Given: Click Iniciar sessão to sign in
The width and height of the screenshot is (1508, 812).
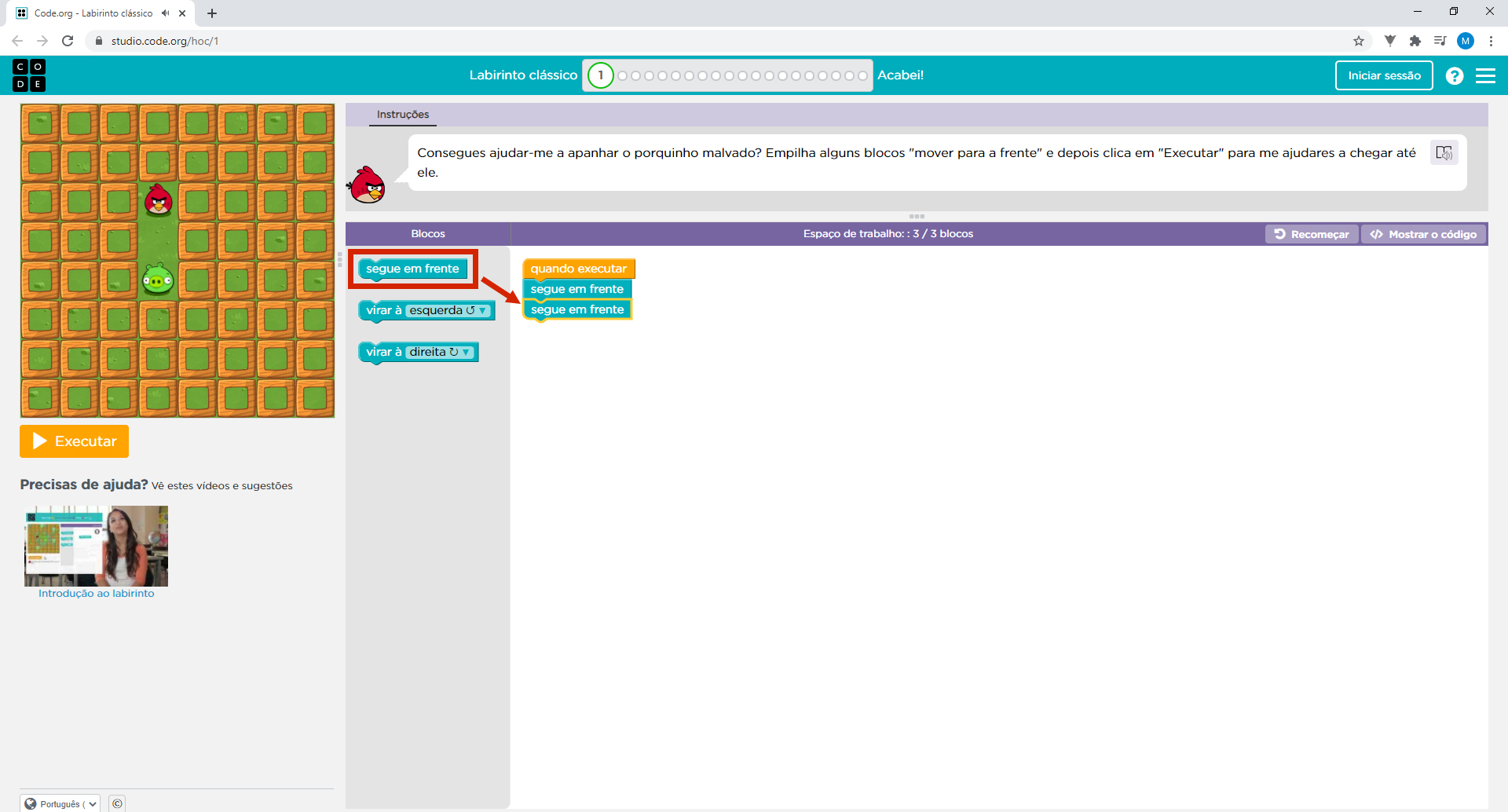Looking at the screenshot, I should click(1384, 75).
